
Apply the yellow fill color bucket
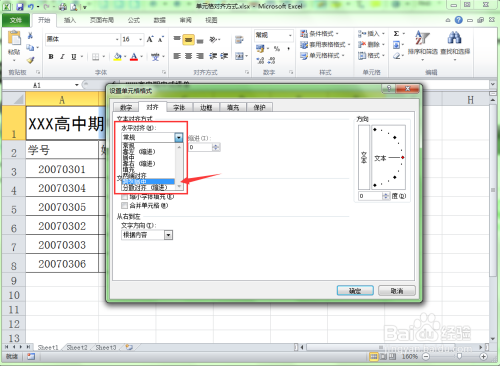pos(117,57)
